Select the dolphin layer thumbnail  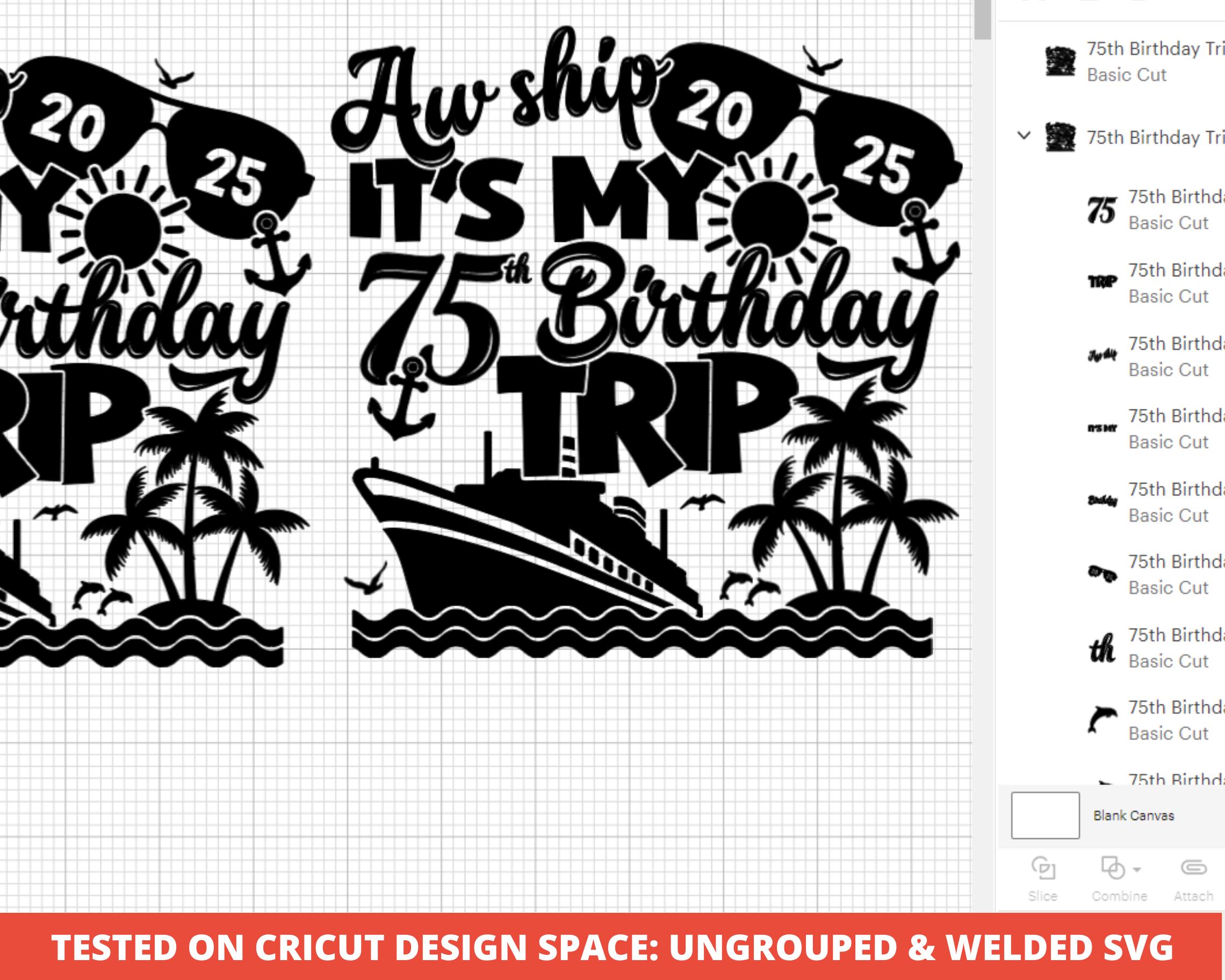click(1102, 720)
